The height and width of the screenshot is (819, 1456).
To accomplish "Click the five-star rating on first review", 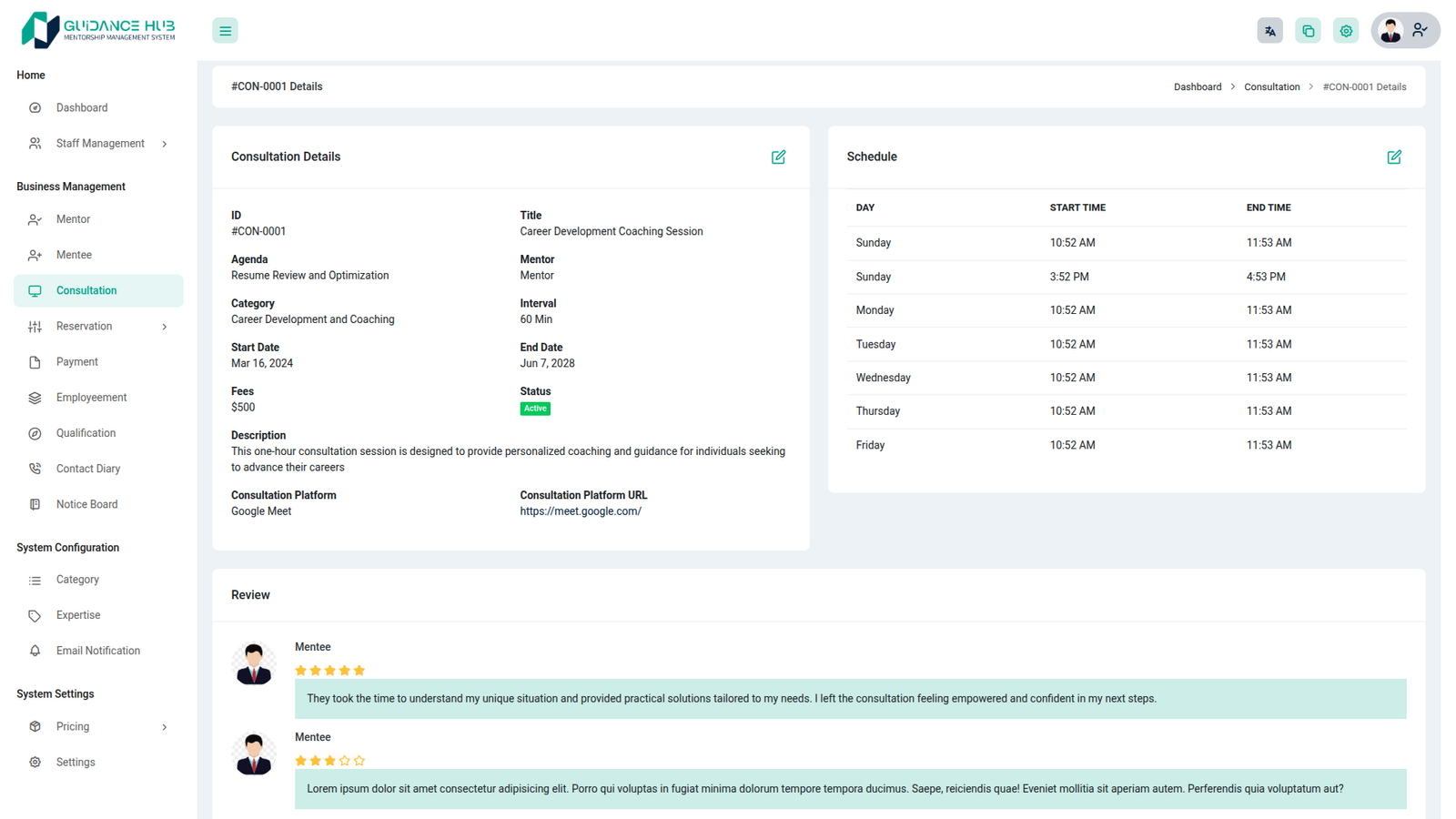I will click(329, 671).
